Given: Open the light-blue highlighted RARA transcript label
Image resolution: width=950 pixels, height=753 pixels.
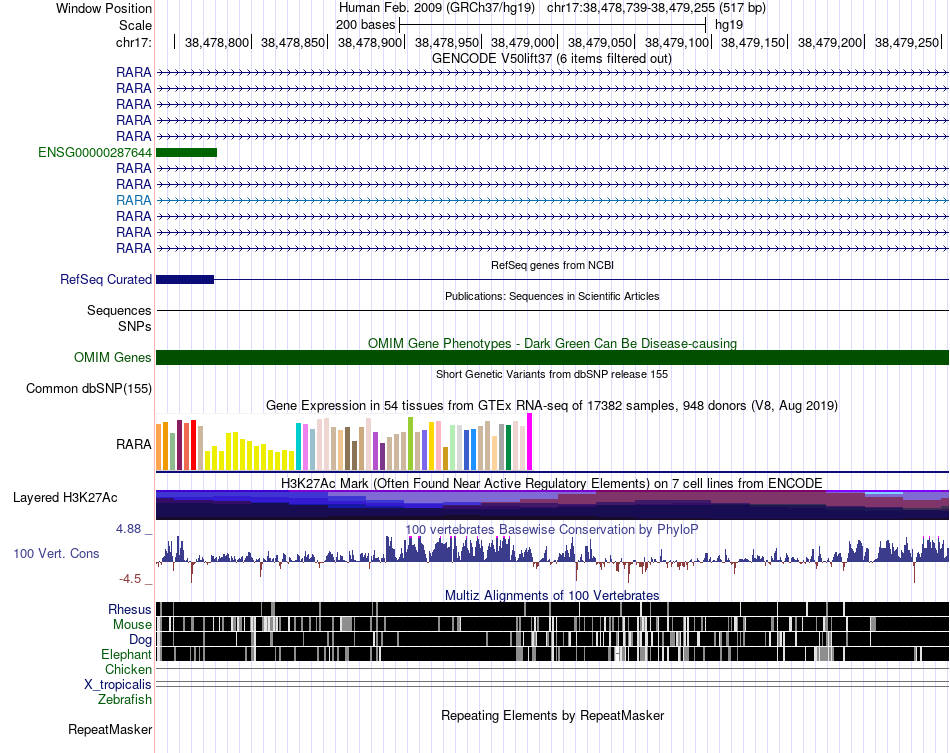Looking at the screenshot, I should pyautogui.click(x=134, y=200).
